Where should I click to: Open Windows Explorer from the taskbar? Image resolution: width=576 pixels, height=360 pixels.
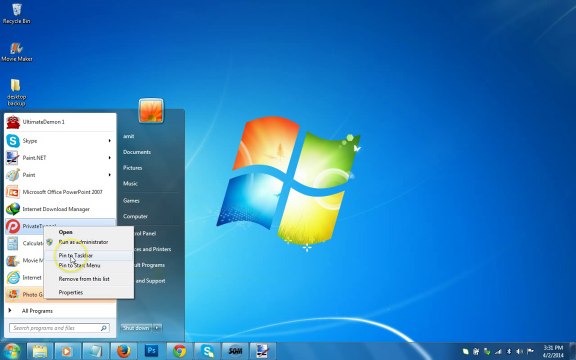tap(40, 352)
